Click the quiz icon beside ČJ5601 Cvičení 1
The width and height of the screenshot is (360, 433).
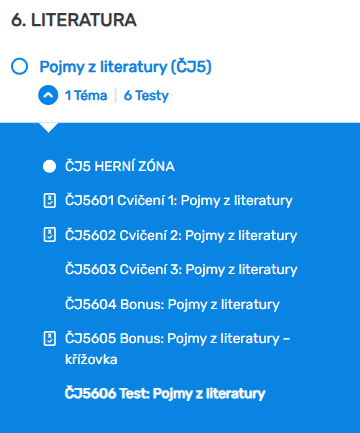50,201
